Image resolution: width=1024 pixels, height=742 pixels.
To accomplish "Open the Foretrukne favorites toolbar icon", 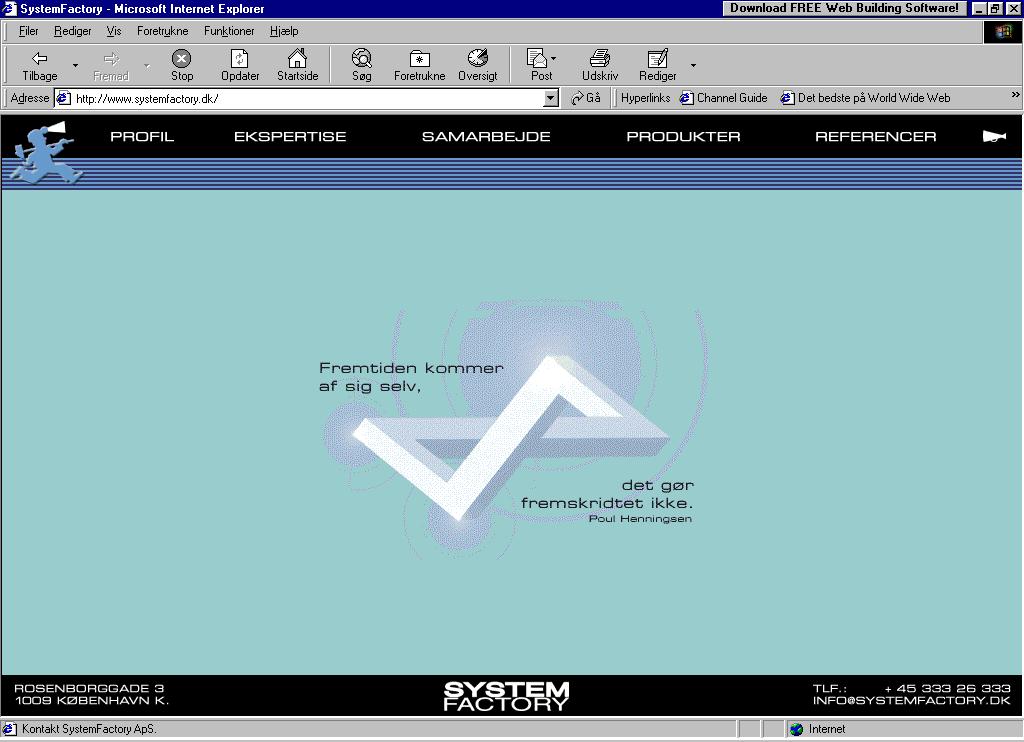I will [419, 59].
